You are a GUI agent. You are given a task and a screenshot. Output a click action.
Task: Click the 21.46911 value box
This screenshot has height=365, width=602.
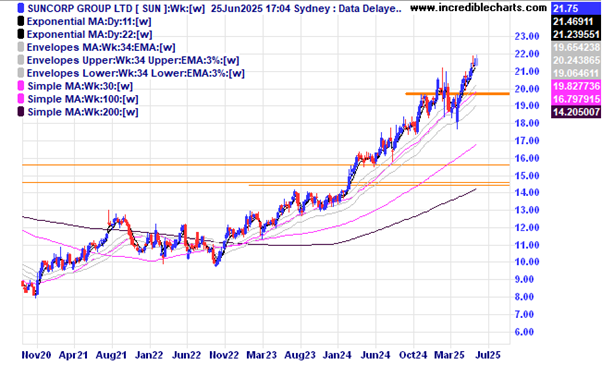(x=576, y=21)
